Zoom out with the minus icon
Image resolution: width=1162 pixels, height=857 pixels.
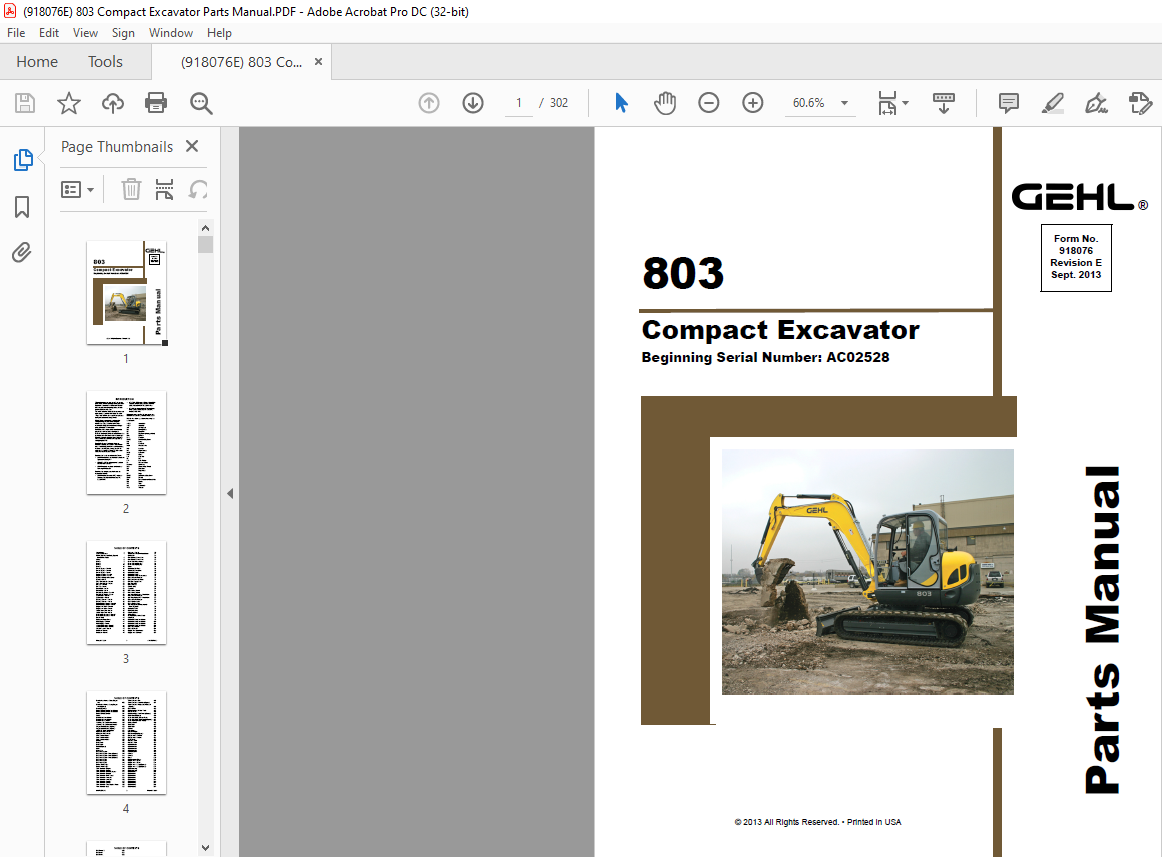pyautogui.click(x=708, y=103)
